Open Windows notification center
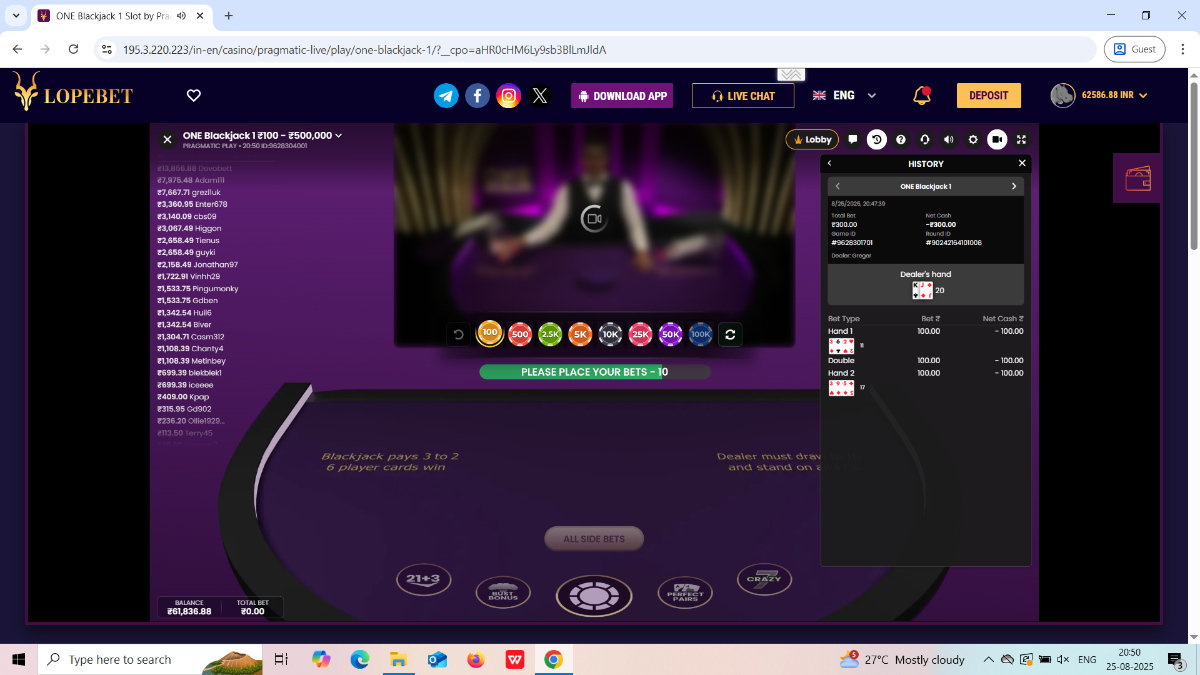Screen dimensions: 1200x675 1176,659
